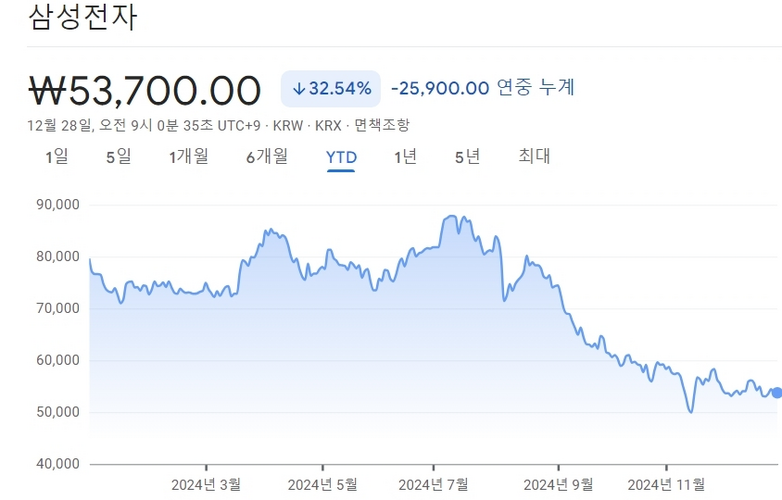Click the -25,900.00 연중 누계 text

(483, 88)
